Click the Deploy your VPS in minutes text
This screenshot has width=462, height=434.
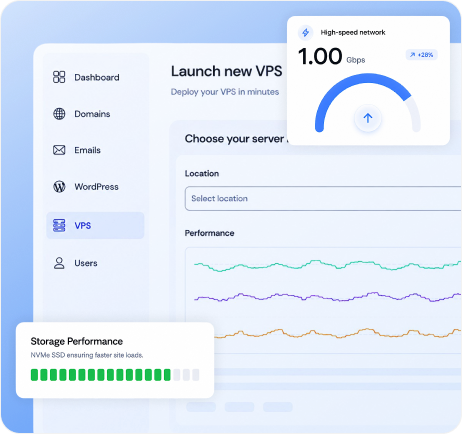(225, 92)
